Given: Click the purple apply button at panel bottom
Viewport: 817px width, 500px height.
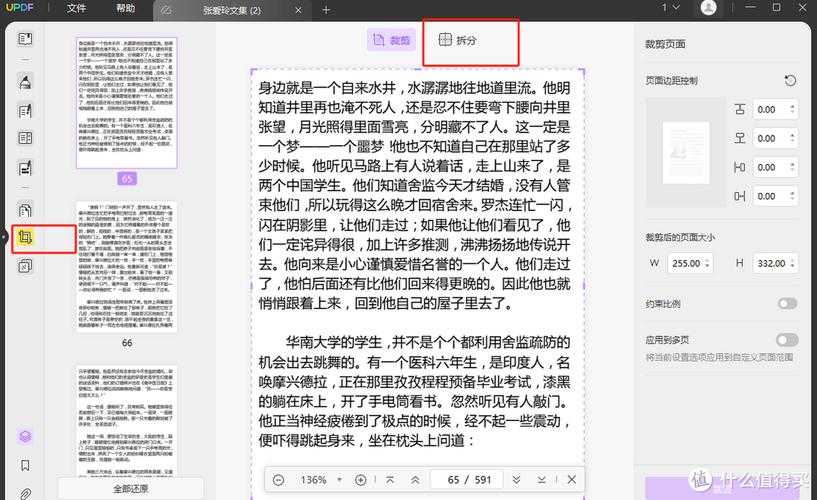Looking at the screenshot, I should tap(722, 489).
